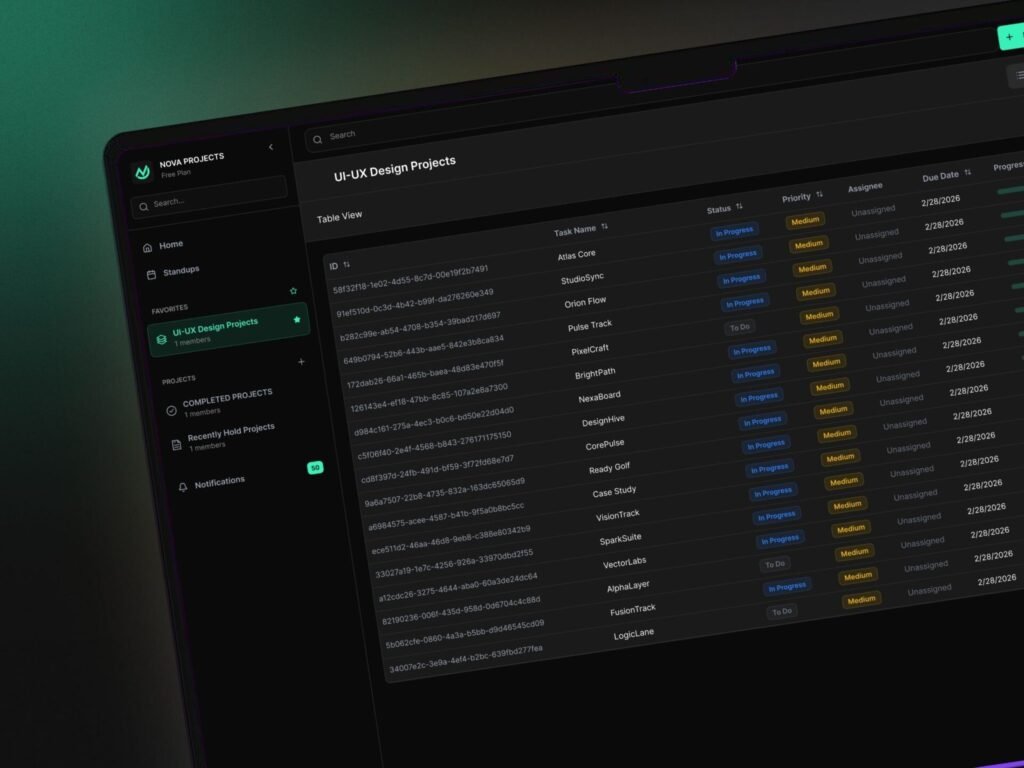Image resolution: width=1024 pixels, height=768 pixels.
Task: Click the Standups calendar icon
Action: 152,274
